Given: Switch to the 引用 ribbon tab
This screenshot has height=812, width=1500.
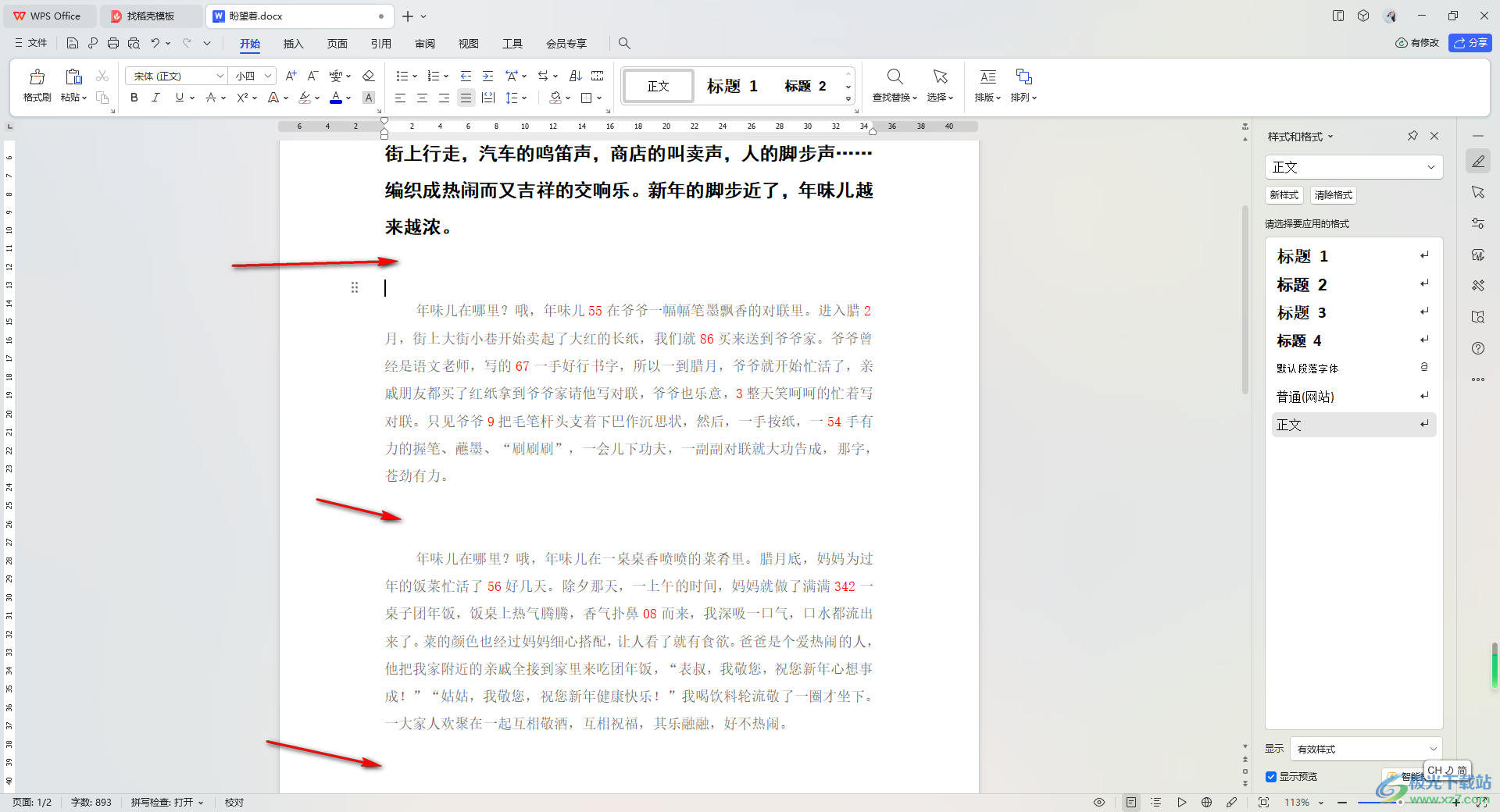Looking at the screenshot, I should coord(380,44).
